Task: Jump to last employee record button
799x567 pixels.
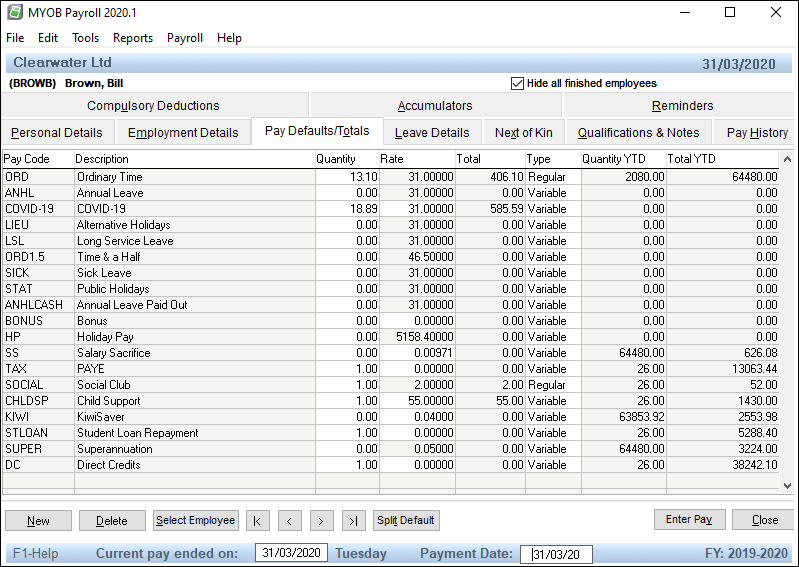Action: coord(353,520)
